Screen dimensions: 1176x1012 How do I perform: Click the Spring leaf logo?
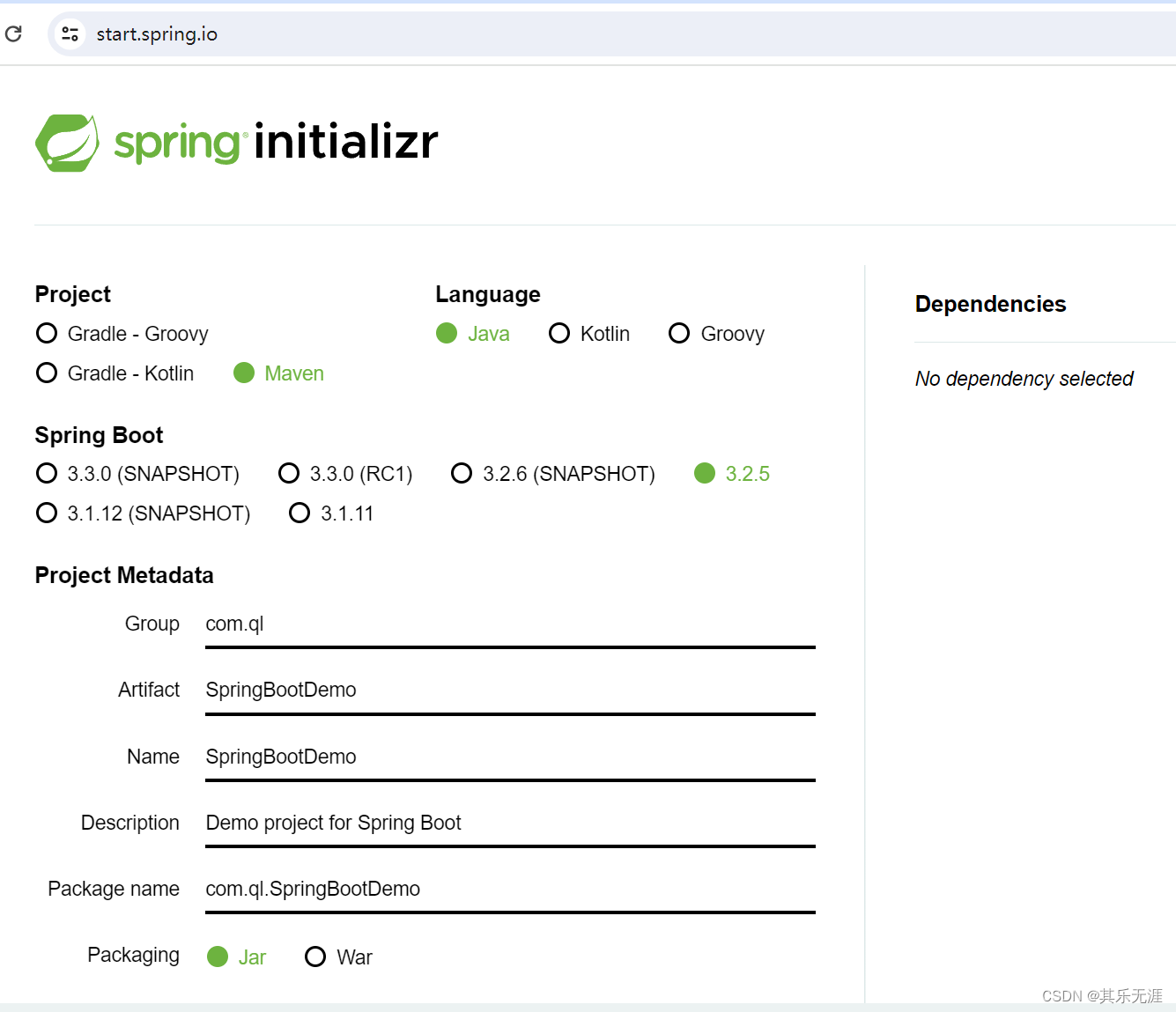(x=67, y=143)
